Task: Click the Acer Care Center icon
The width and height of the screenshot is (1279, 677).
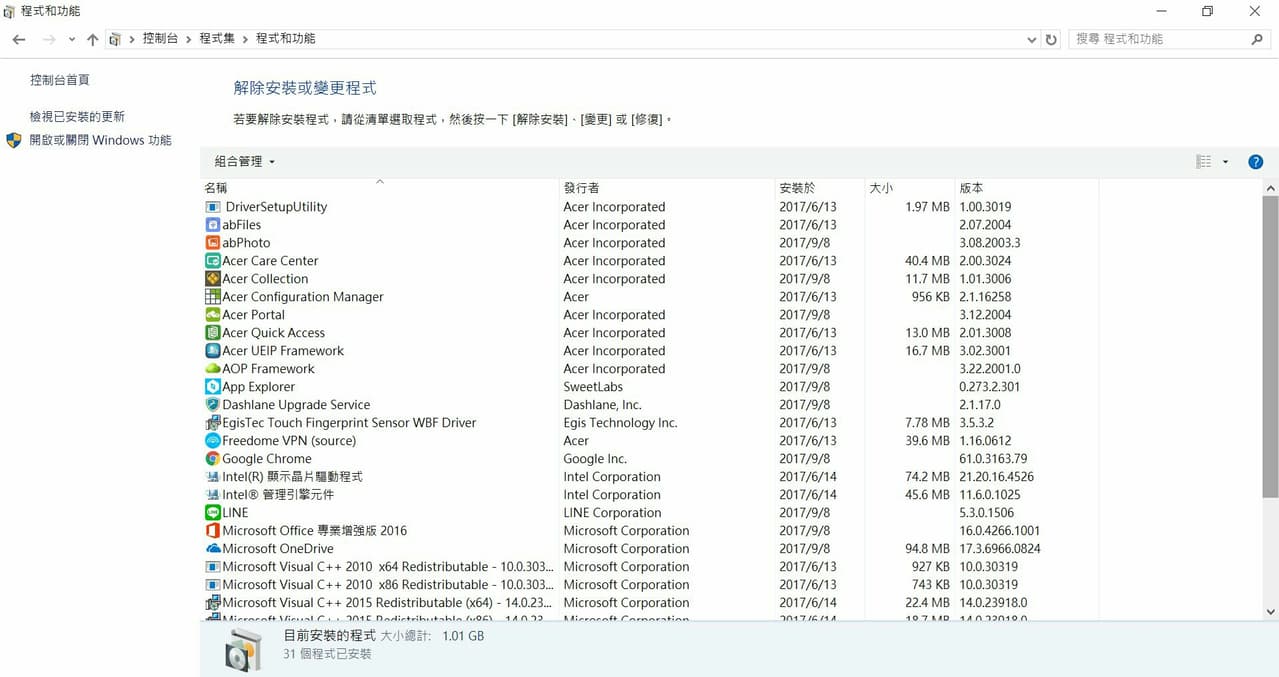Action: [x=212, y=261]
